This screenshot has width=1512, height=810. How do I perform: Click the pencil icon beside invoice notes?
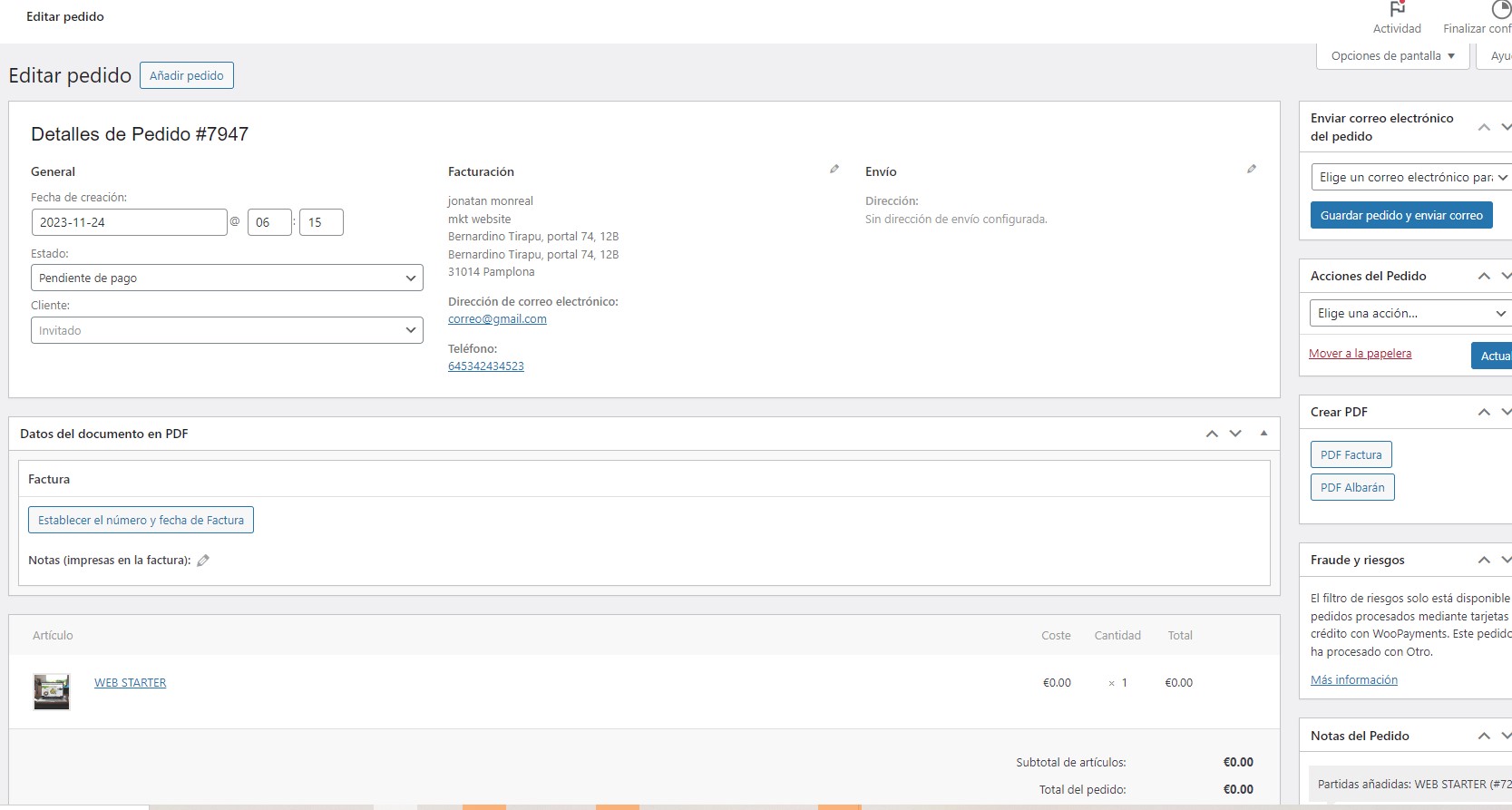tap(203, 561)
